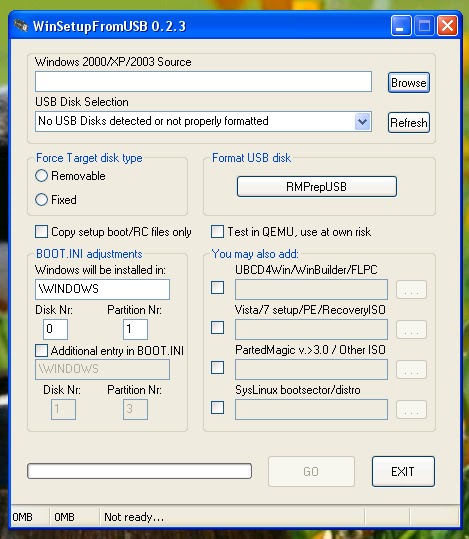Minimize the WinSetupFromUSB window
Image resolution: width=469 pixels, height=539 pixels.
[401, 25]
